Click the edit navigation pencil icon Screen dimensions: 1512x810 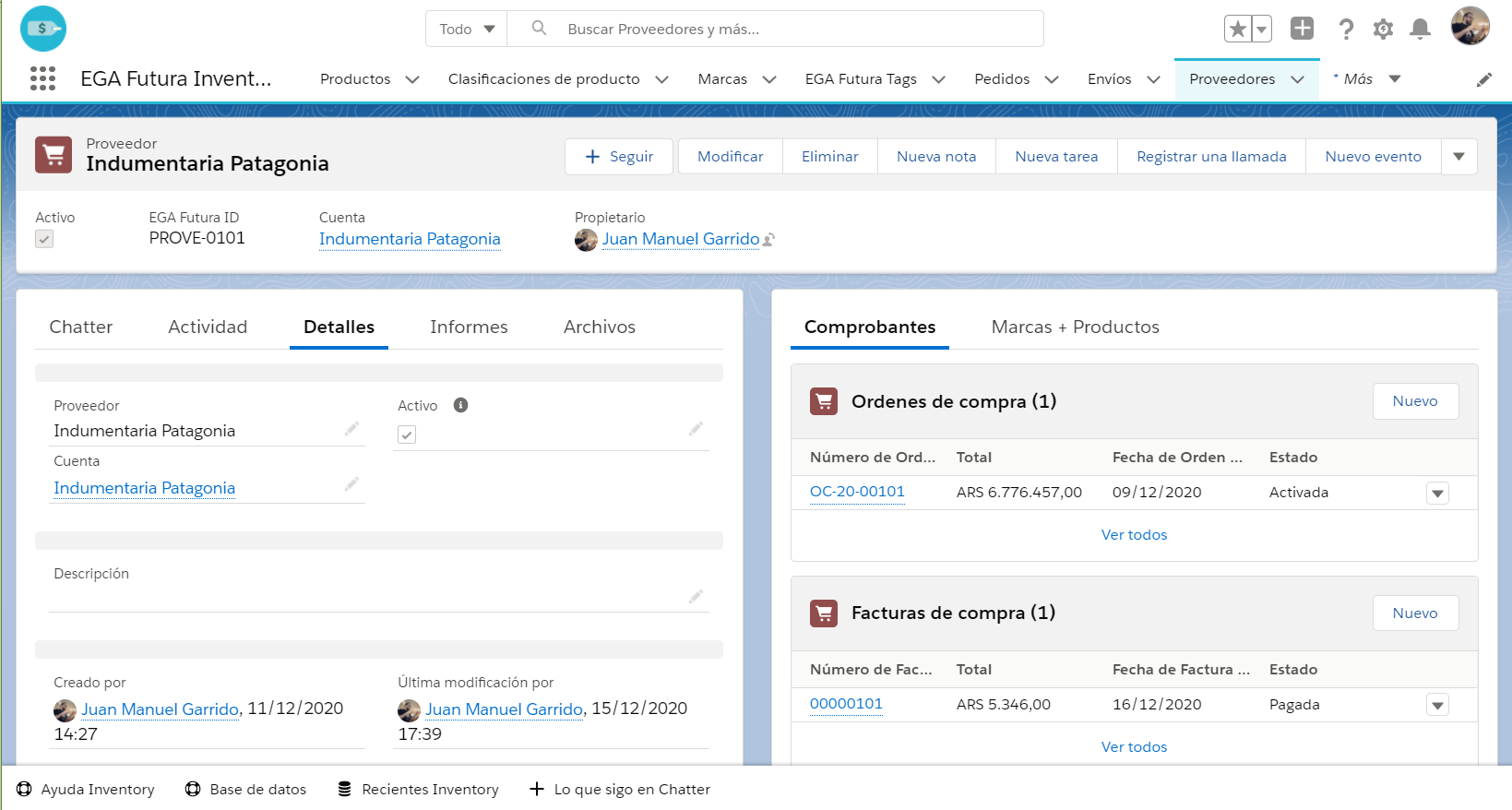pos(1483,80)
